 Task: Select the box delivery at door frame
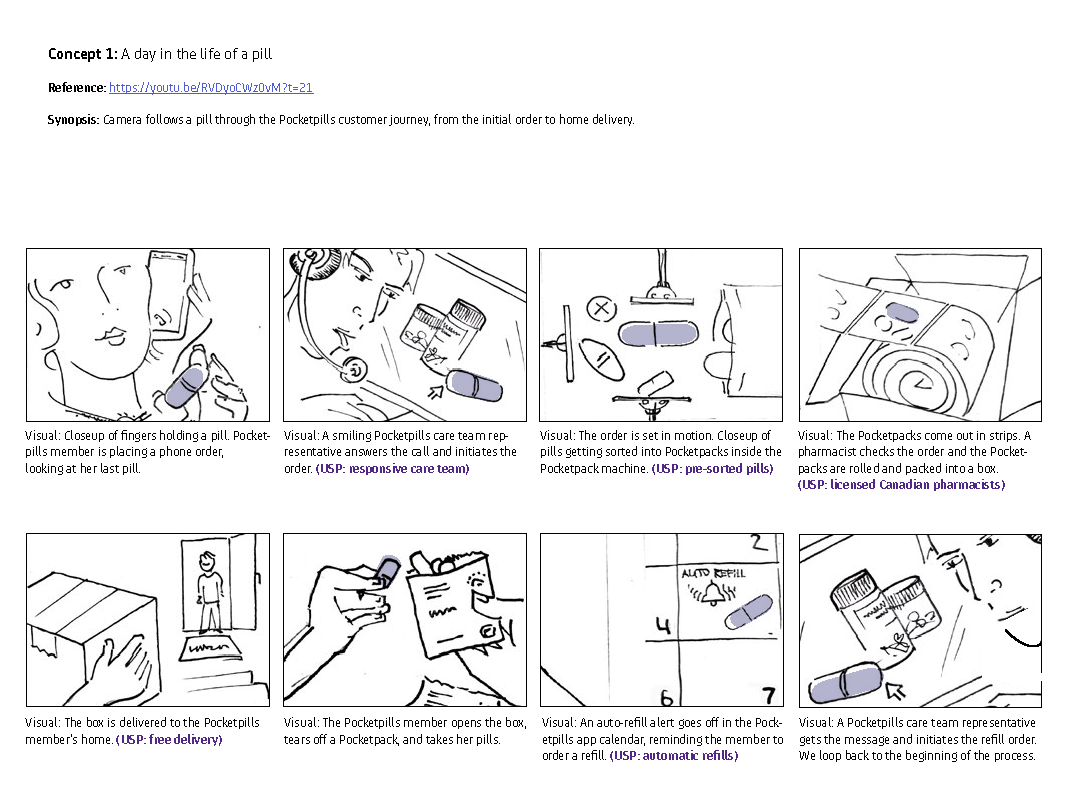[x=148, y=620]
